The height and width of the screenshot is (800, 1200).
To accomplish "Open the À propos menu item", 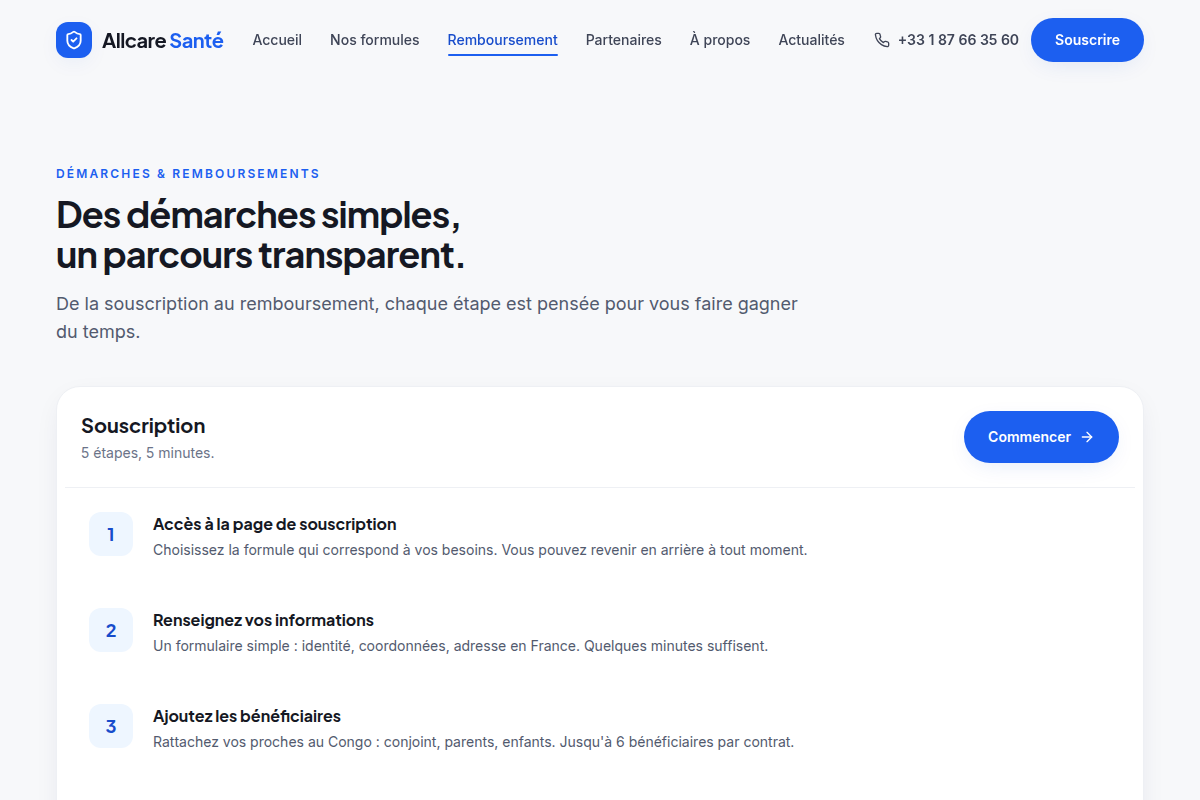I will tap(720, 40).
